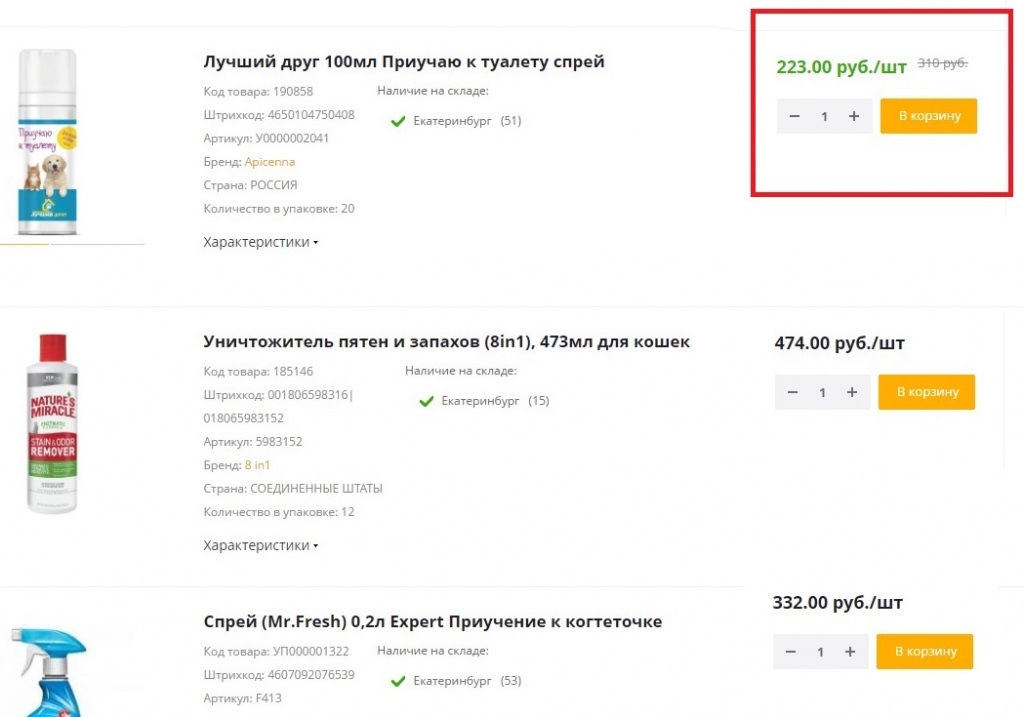Click quantity input field for Лучший друг

click(x=824, y=116)
